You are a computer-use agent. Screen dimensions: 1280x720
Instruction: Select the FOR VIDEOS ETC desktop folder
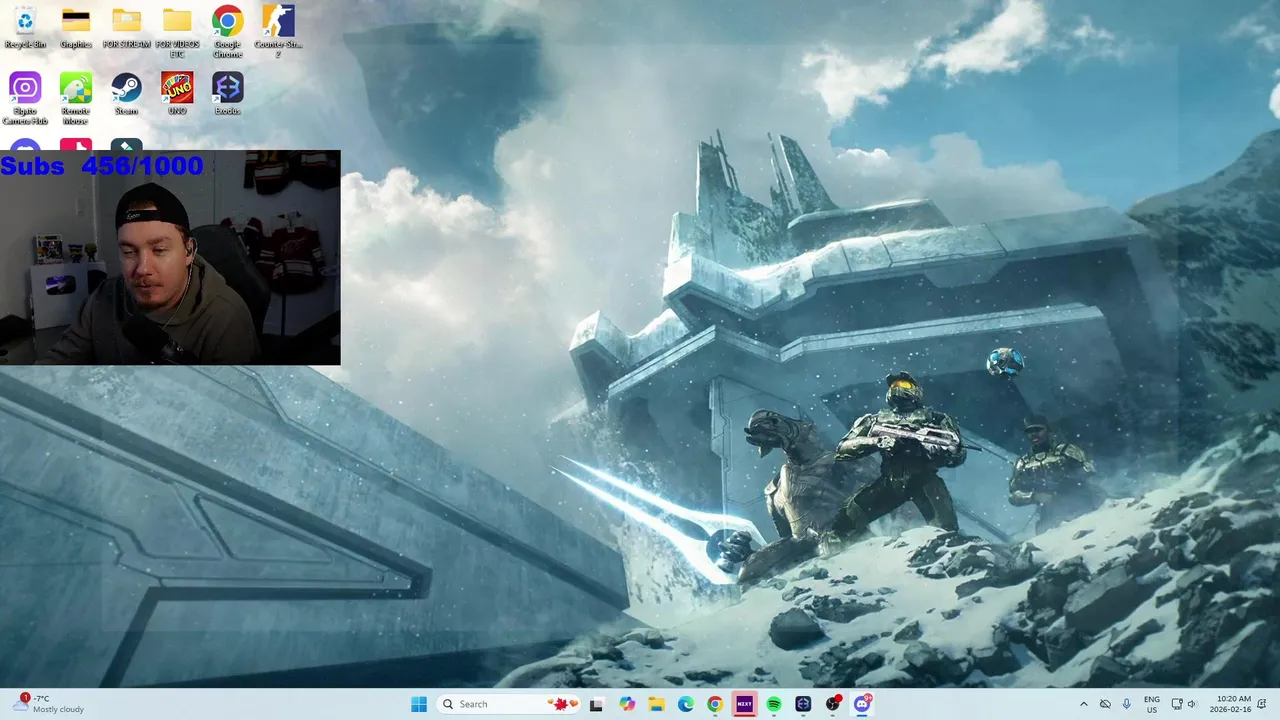point(177,31)
